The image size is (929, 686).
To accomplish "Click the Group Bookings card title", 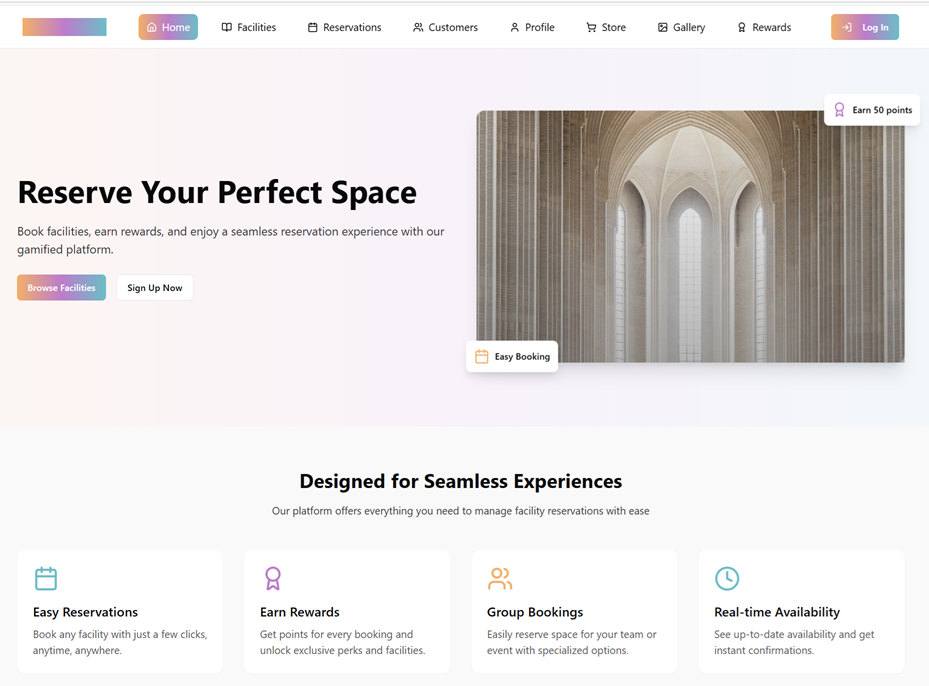I will pyautogui.click(x=535, y=612).
